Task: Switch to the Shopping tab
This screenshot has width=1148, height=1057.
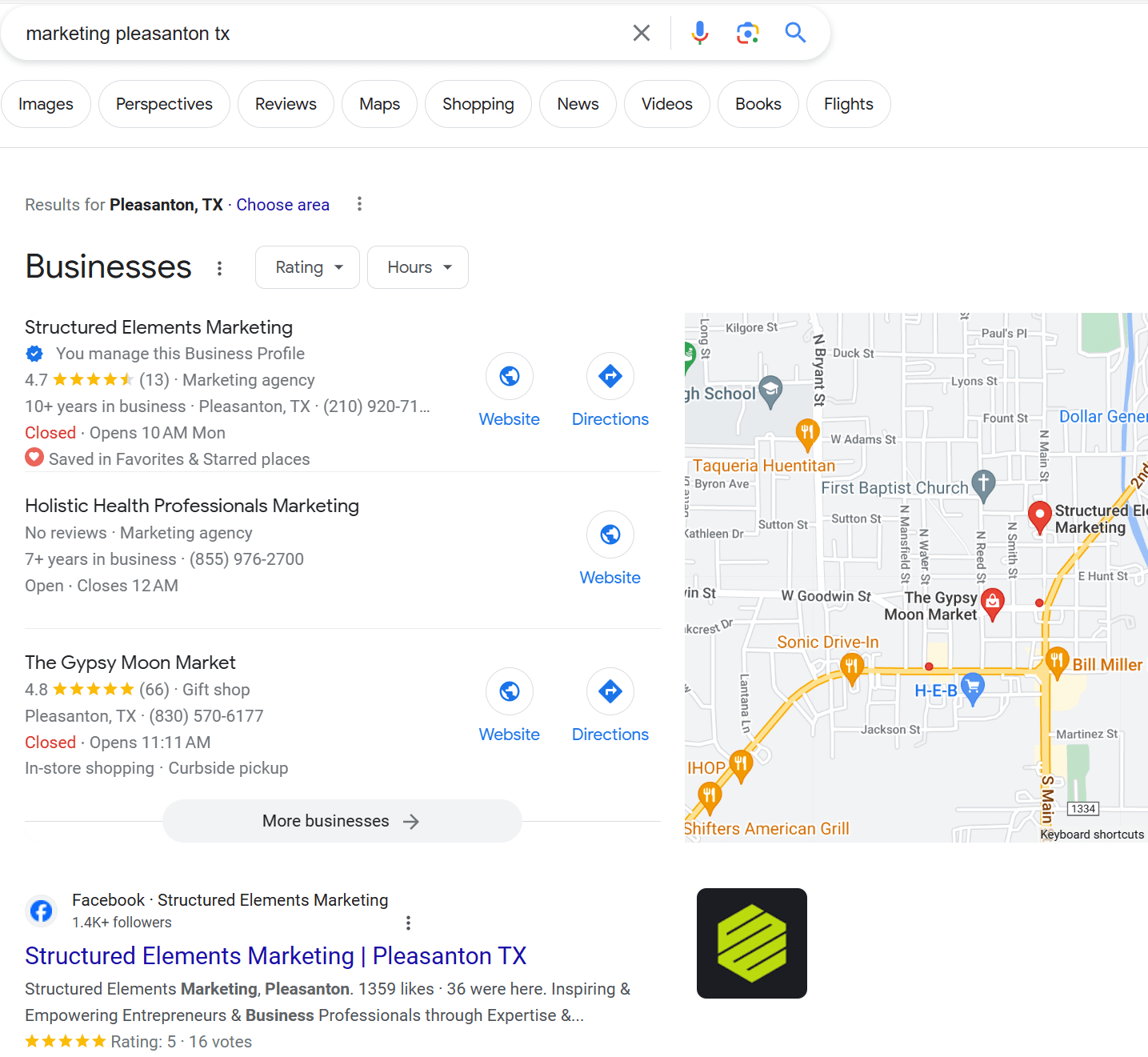Action: click(x=478, y=104)
